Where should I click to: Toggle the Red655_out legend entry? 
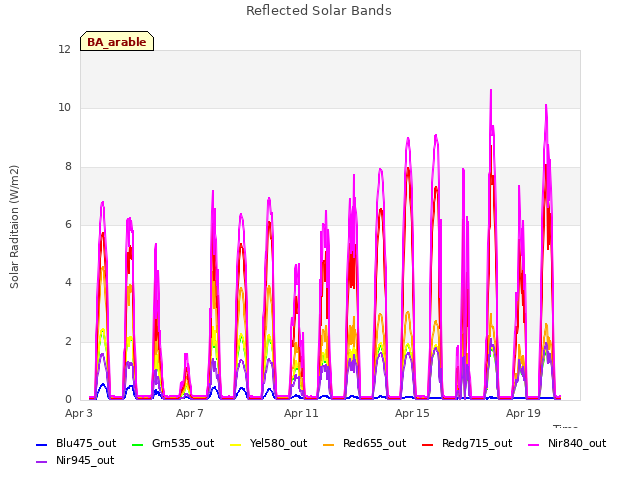click(x=364, y=444)
